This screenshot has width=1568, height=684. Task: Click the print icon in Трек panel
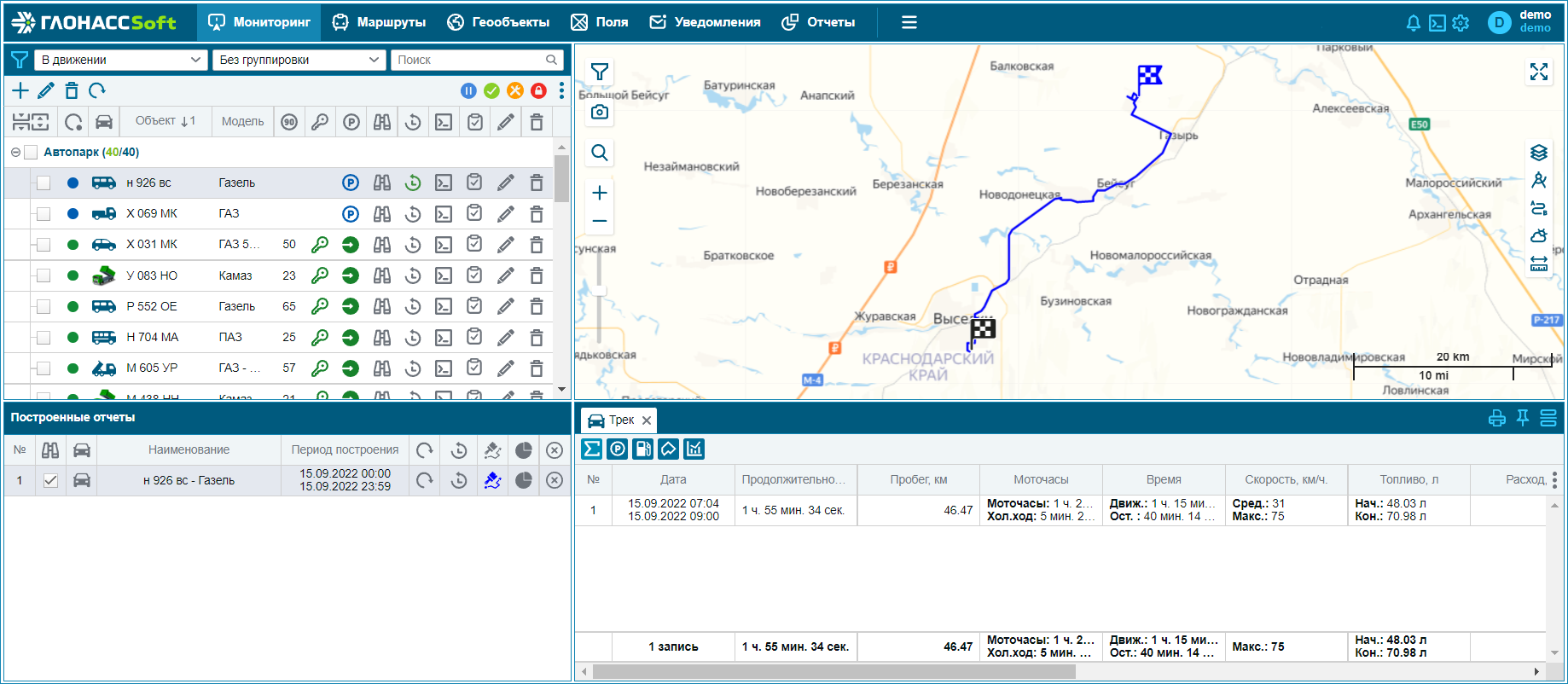click(1496, 418)
